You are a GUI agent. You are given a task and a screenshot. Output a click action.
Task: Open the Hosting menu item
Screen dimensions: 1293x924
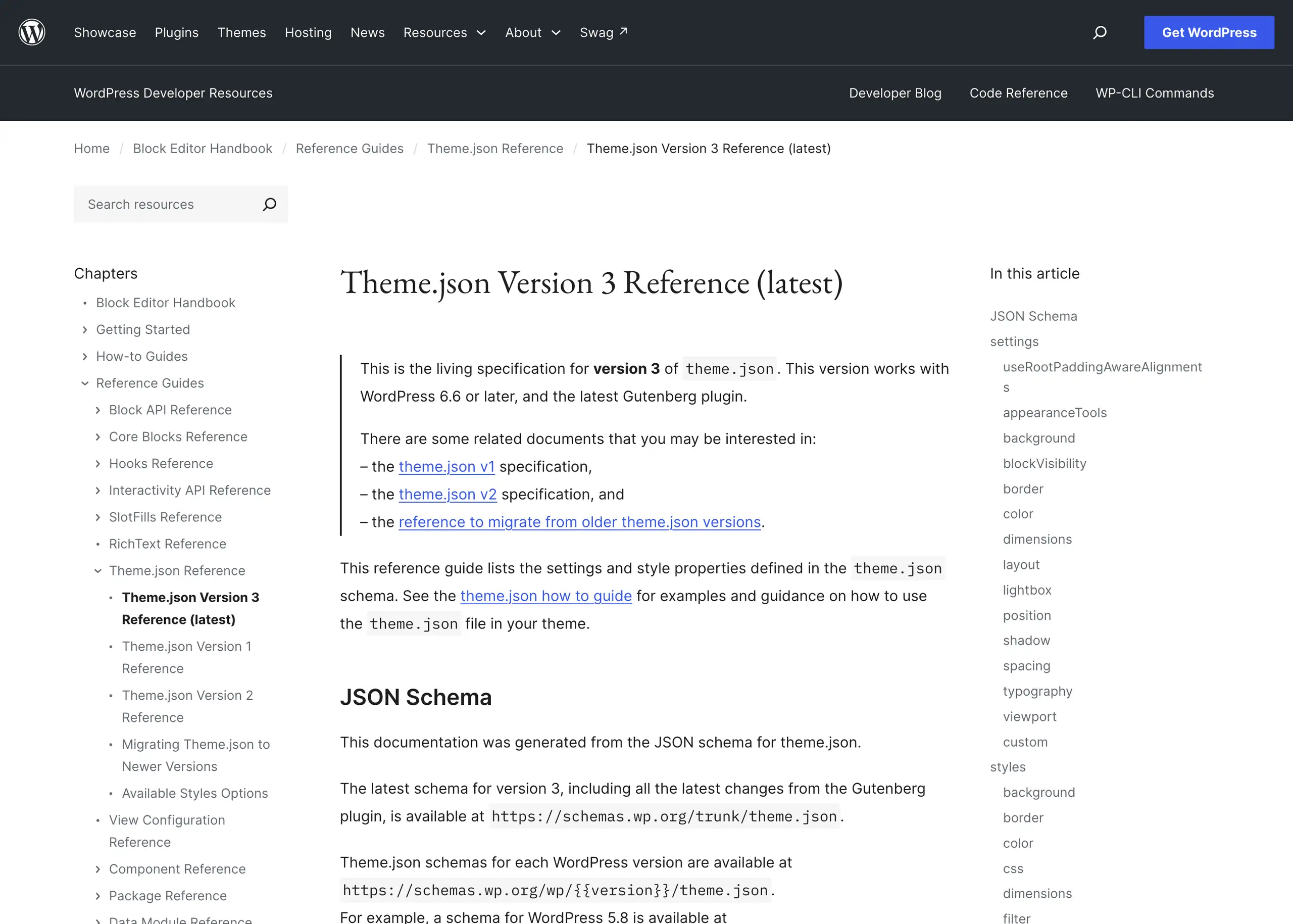click(308, 32)
